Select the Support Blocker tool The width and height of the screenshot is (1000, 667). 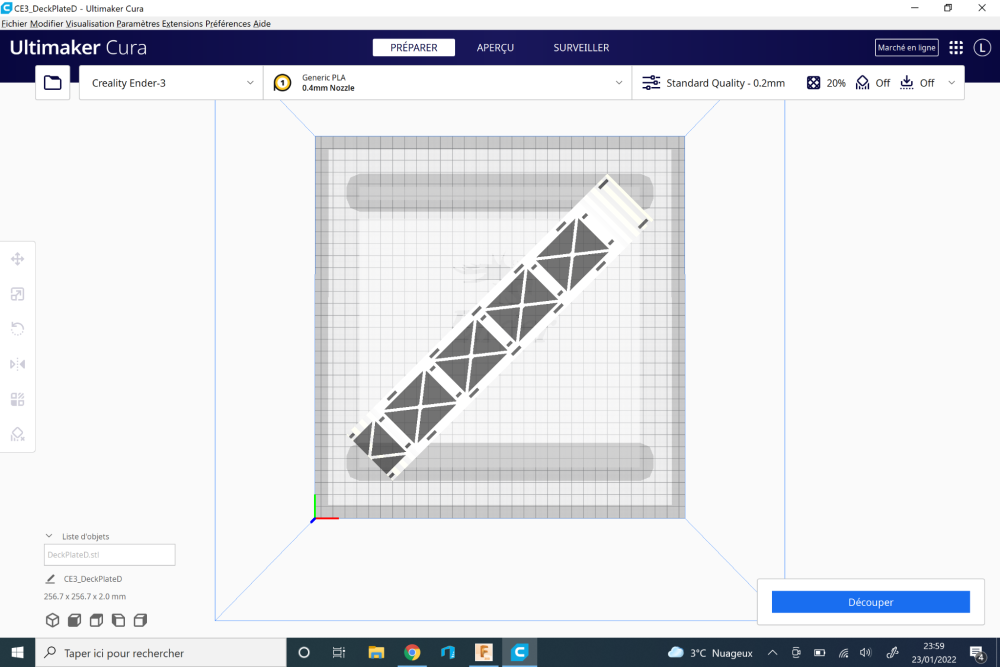click(17, 434)
